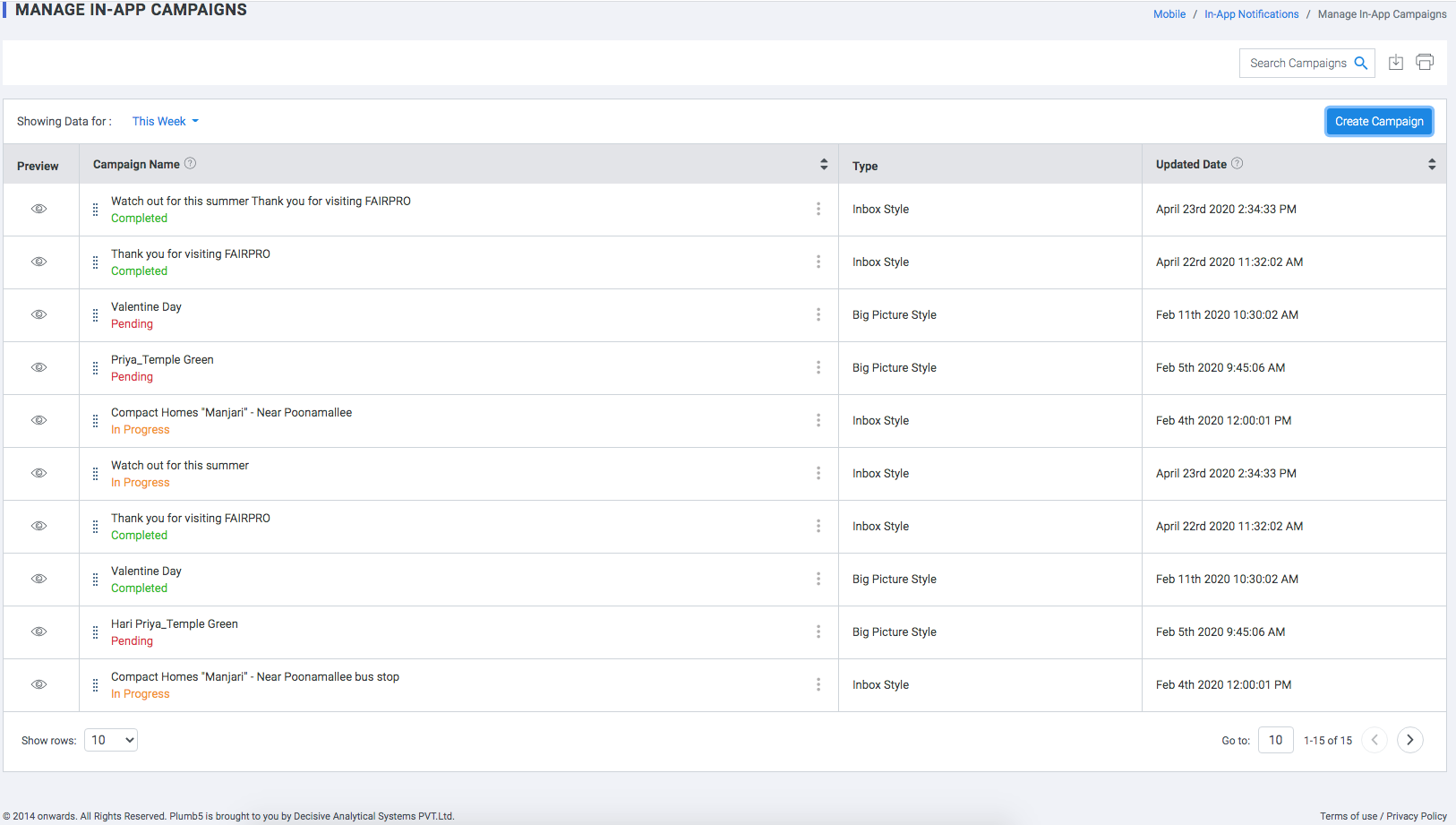Click drag handle of Valentine Day Completed row
Screen dimensions: 1456x825
(x=95, y=580)
